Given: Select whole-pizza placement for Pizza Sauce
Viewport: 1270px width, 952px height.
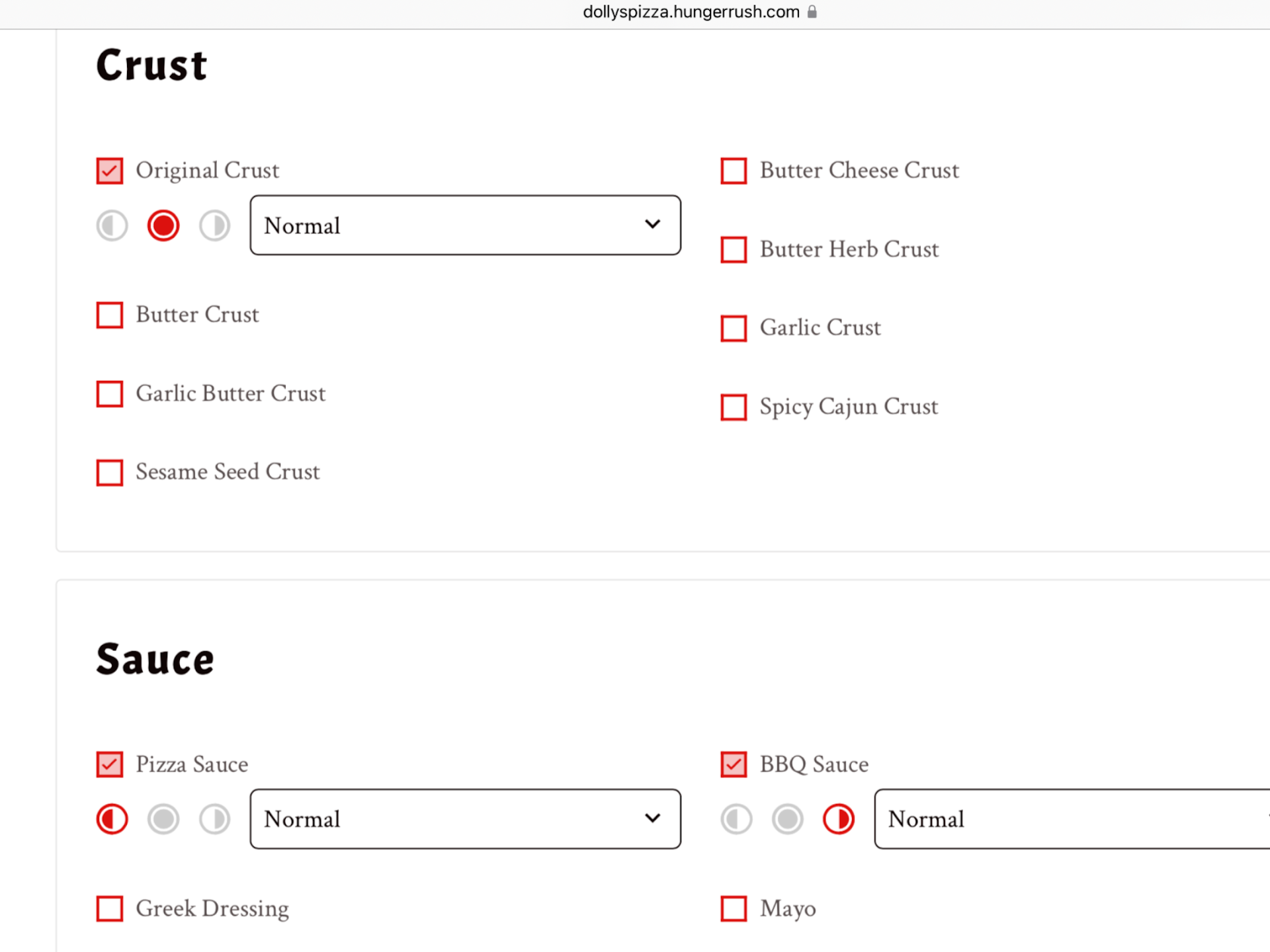Looking at the screenshot, I should point(163,819).
